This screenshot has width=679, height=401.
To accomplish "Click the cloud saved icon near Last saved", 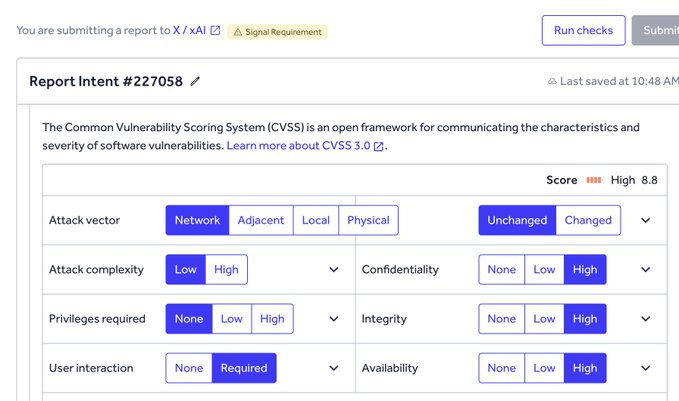I will 552,81.
